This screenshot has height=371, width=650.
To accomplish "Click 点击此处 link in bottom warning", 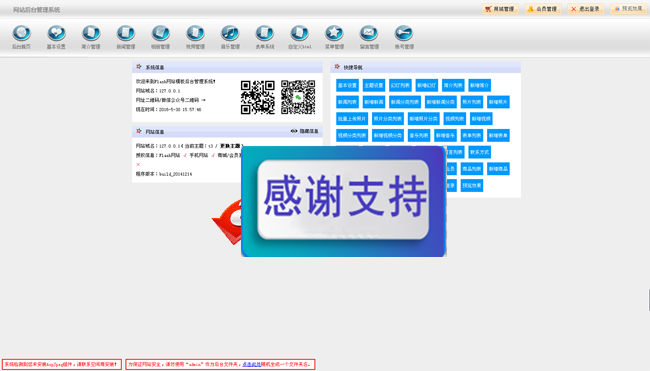I will pos(252,364).
